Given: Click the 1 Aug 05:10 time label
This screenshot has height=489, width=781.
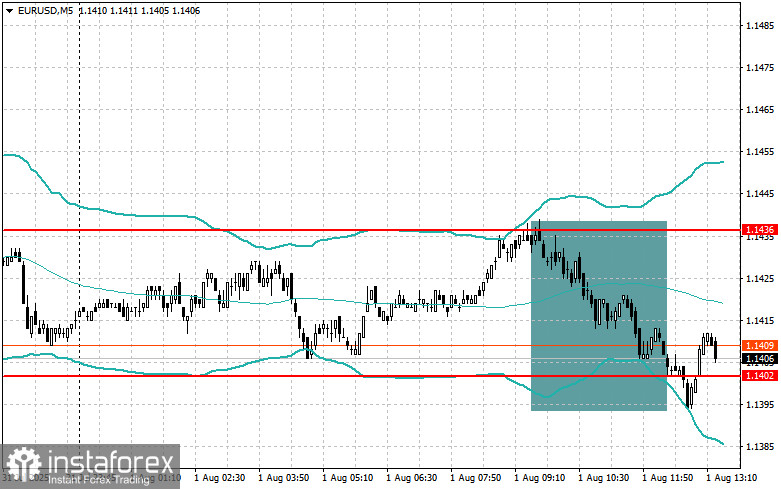Looking at the screenshot, I should [x=348, y=478].
